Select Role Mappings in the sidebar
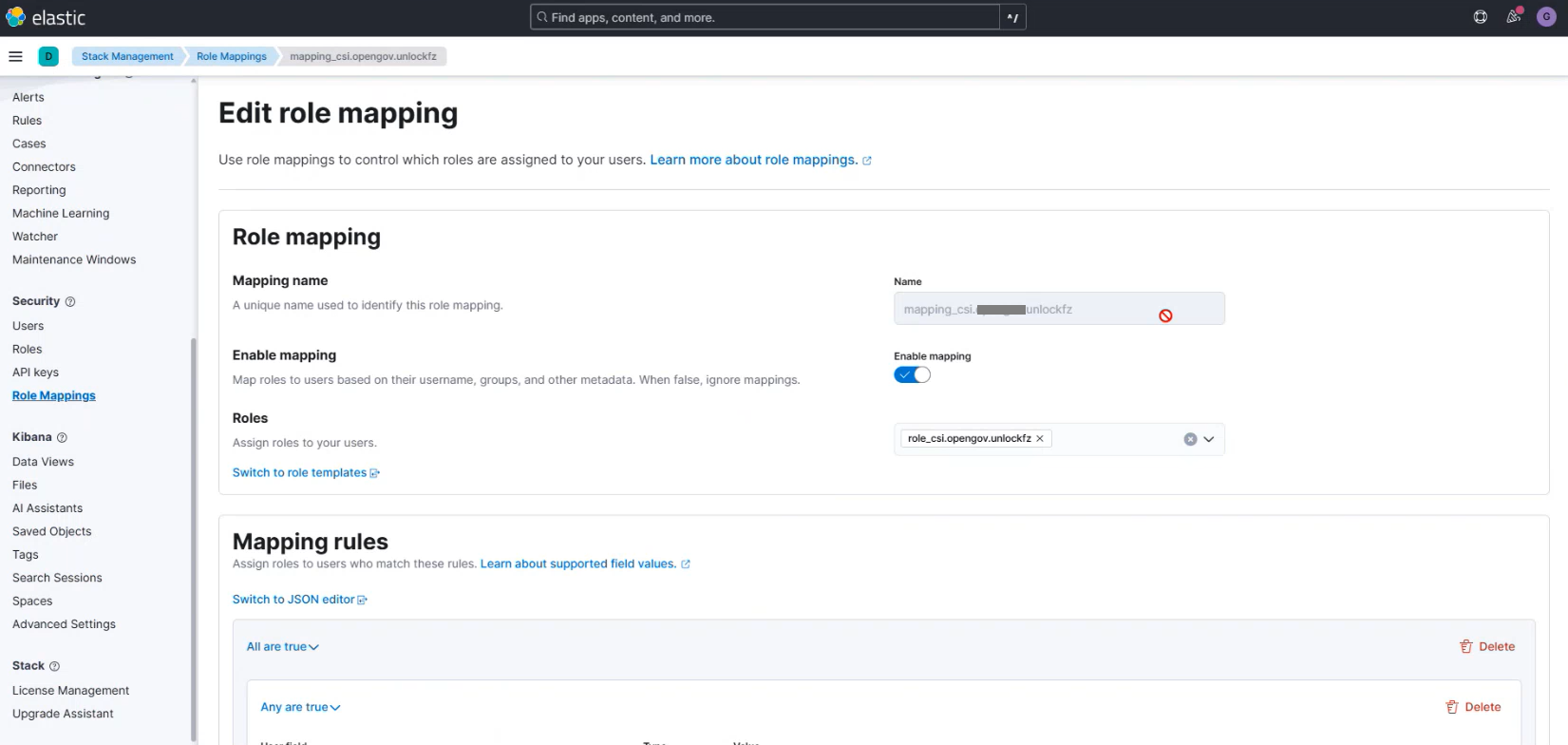Viewport: 1568px width, 745px height. 54,395
